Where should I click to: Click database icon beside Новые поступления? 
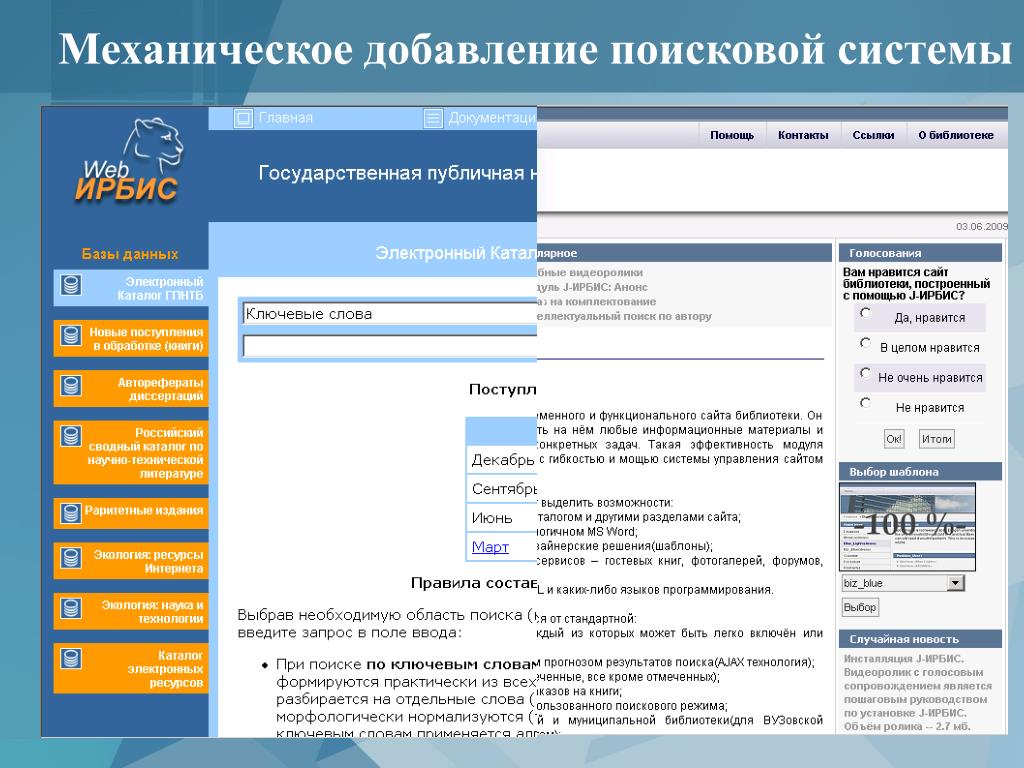(71, 335)
